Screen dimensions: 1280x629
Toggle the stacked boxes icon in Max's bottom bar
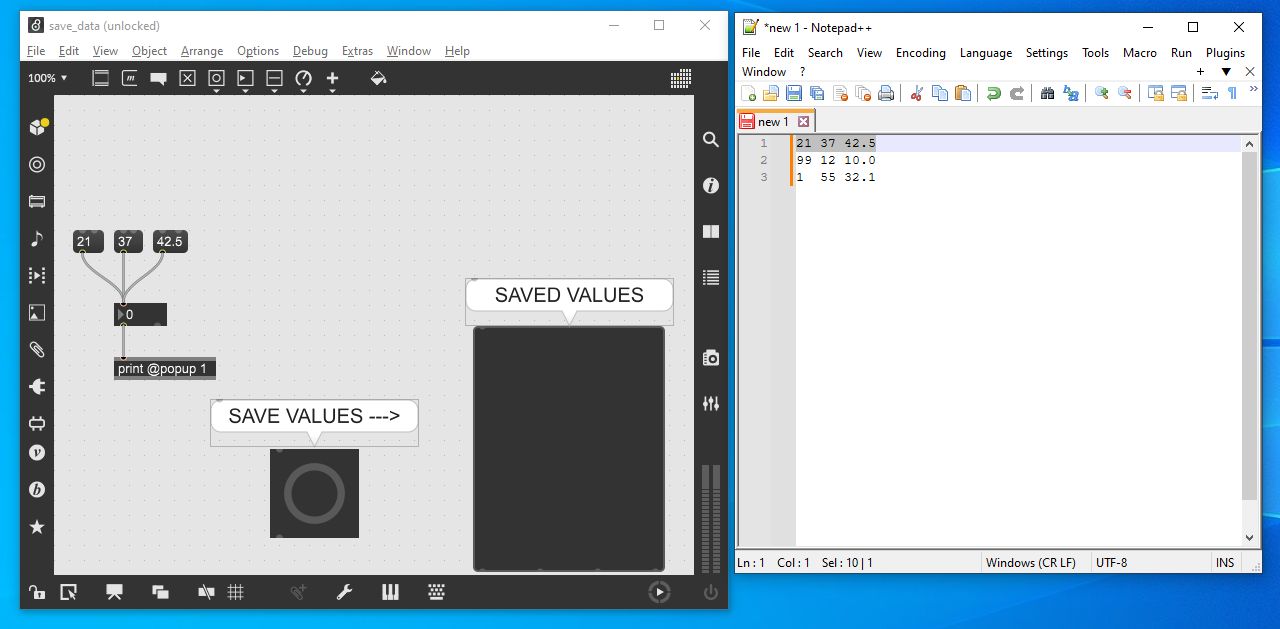[160, 592]
